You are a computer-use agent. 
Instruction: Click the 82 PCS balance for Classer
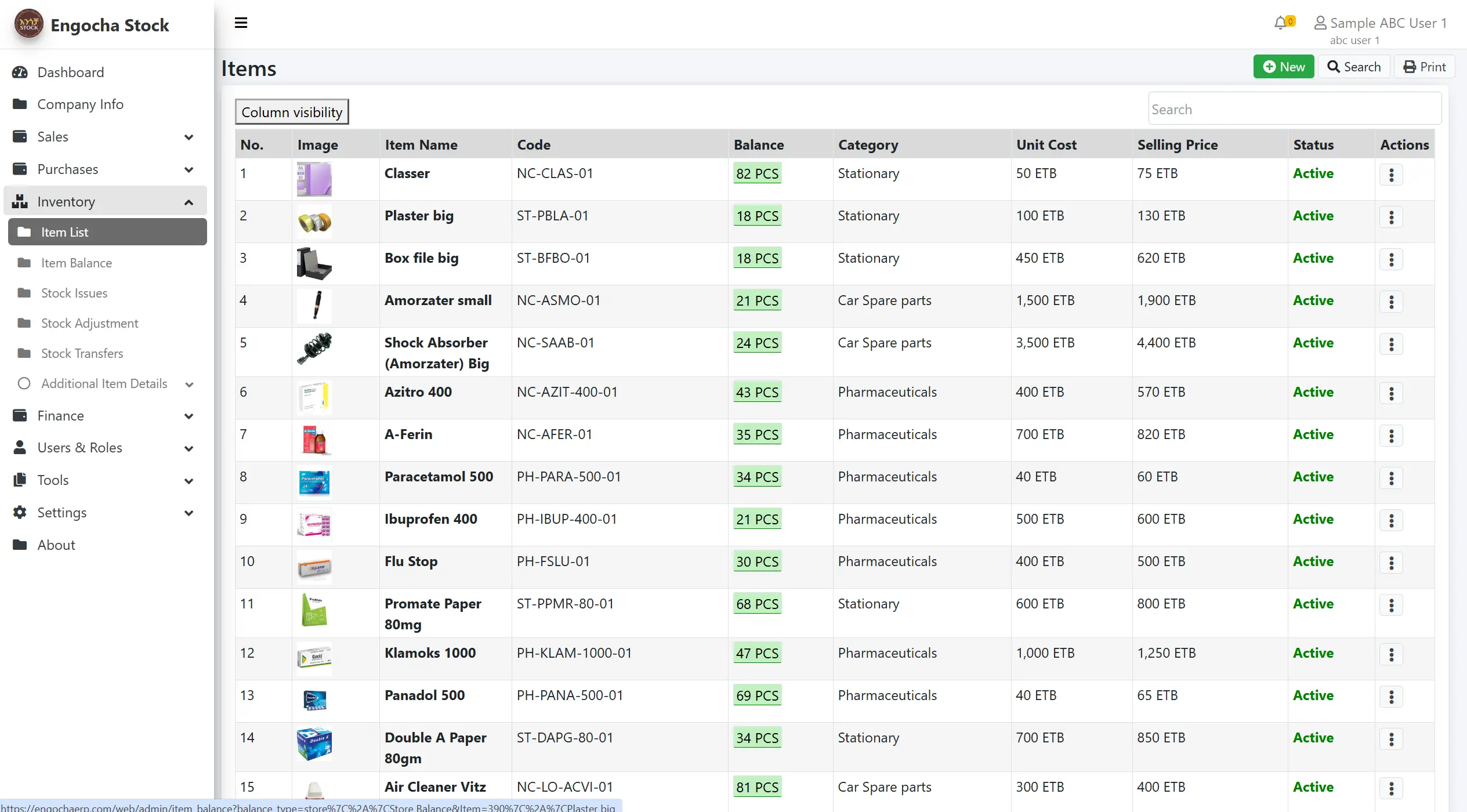point(757,174)
